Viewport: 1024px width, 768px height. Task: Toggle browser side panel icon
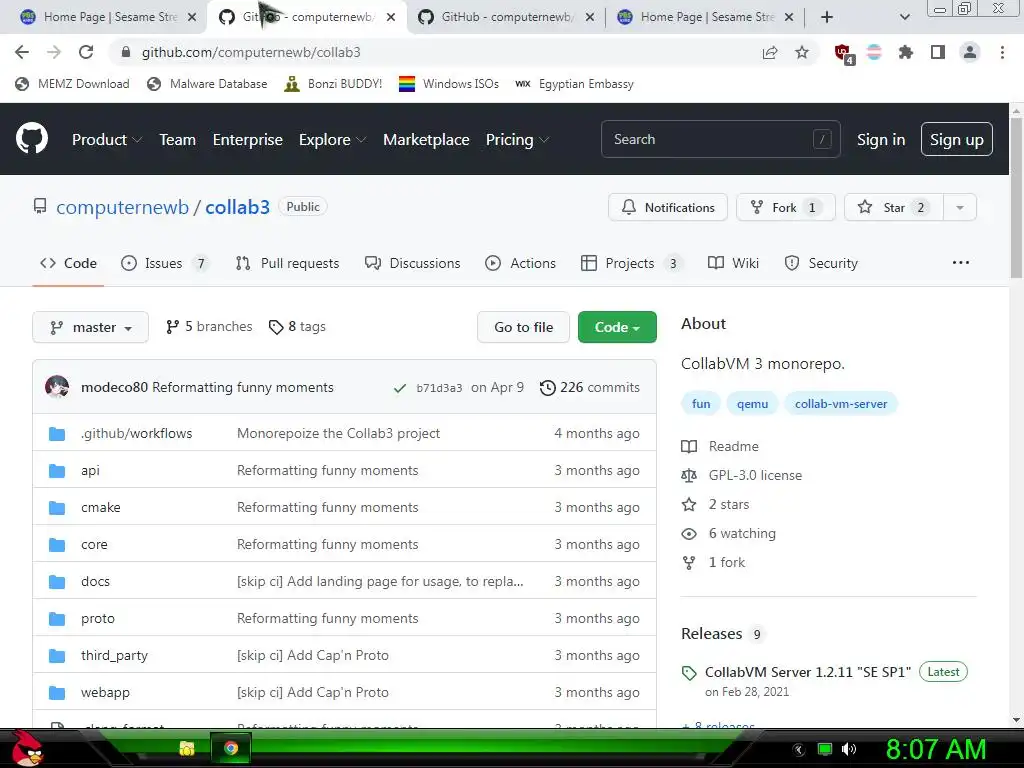tap(938, 53)
